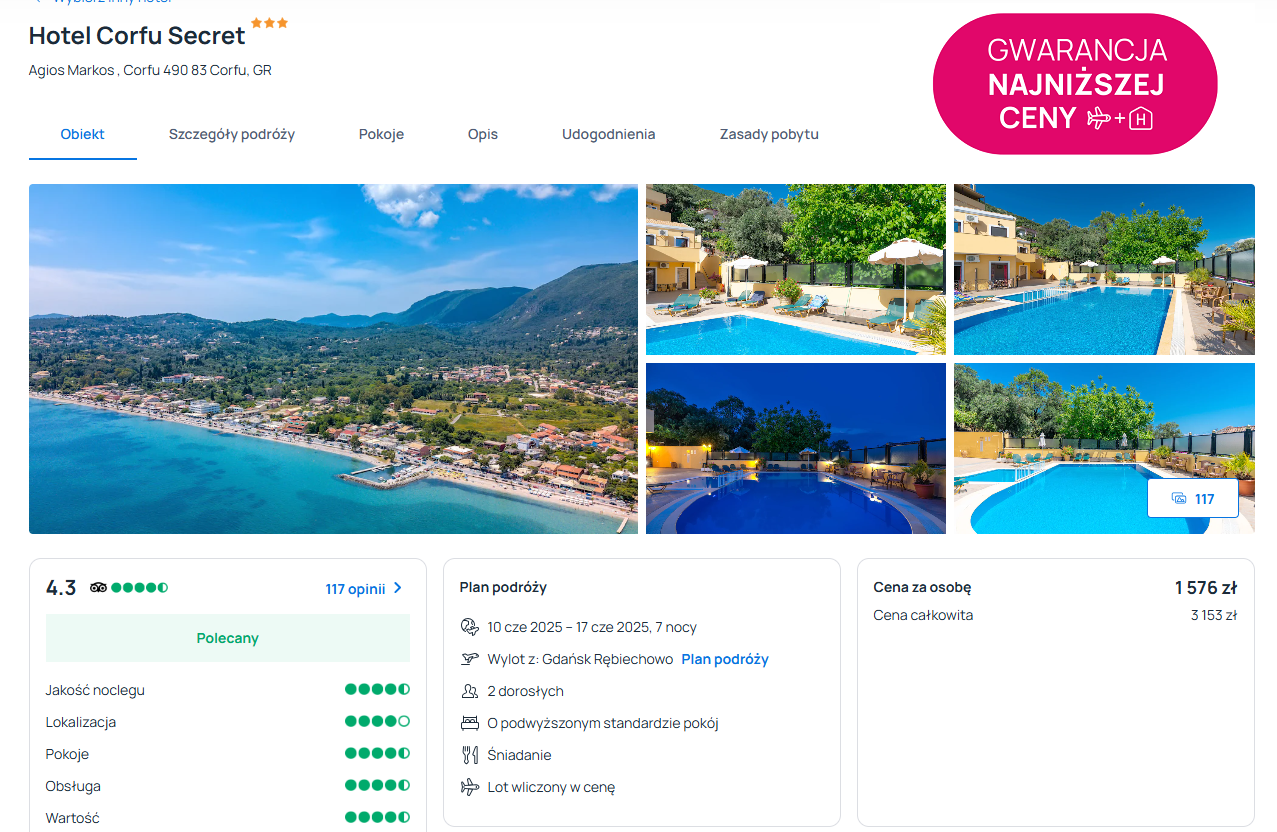Go to the Zasady pobytu tab
The width and height of the screenshot is (1277, 832).
769,134
